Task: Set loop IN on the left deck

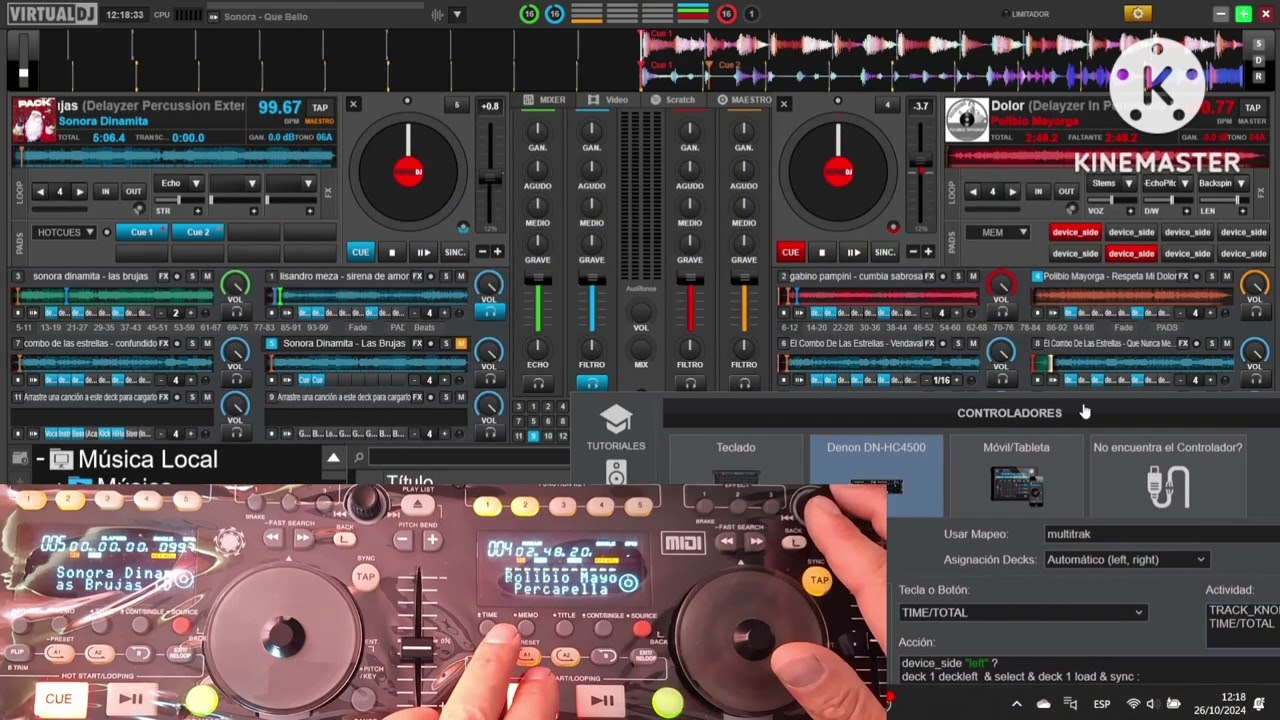Action: click(105, 191)
